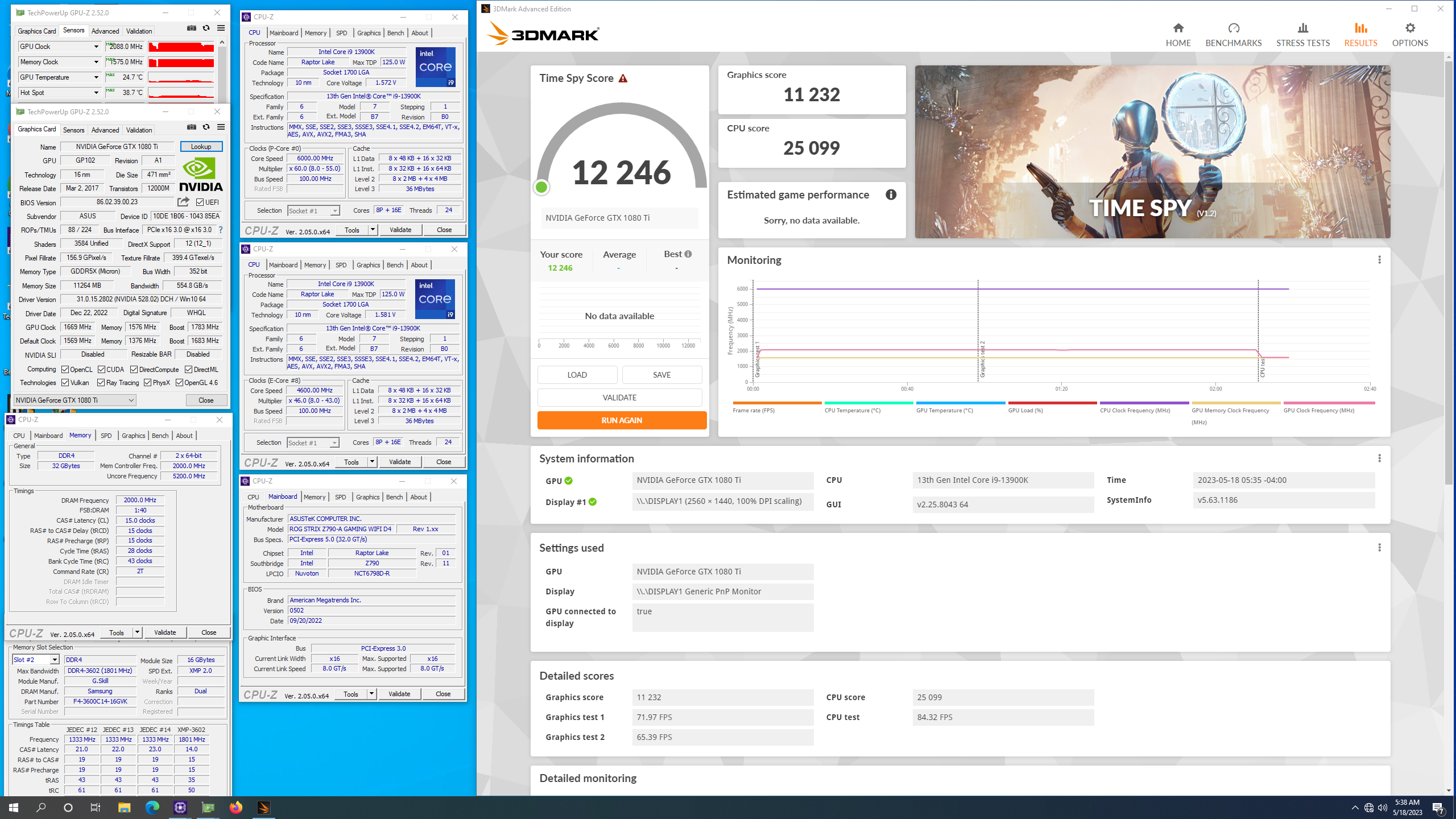
Task: Click Estimated game performance info icon
Action: pos(891,195)
